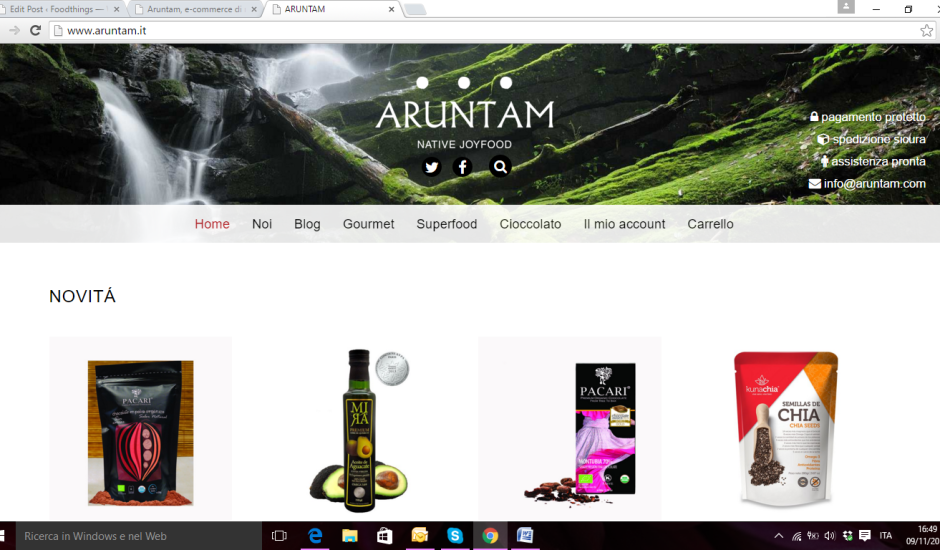The width and height of the screenshot is (940, 550).
Task: Switch to Aruntam e-commerce tab
Action: (x=195, y=10)
